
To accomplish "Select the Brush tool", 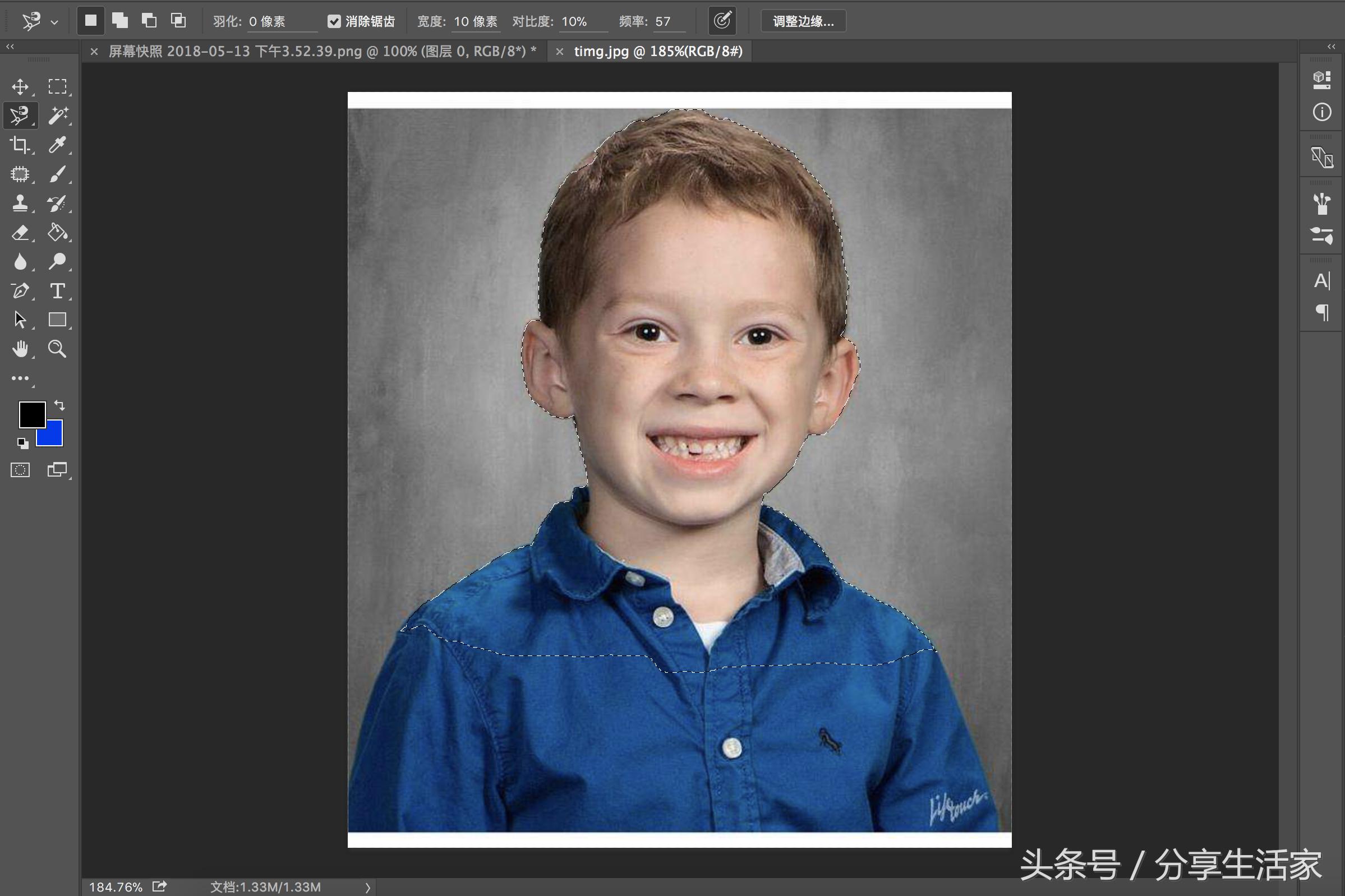I will point(57,174).
